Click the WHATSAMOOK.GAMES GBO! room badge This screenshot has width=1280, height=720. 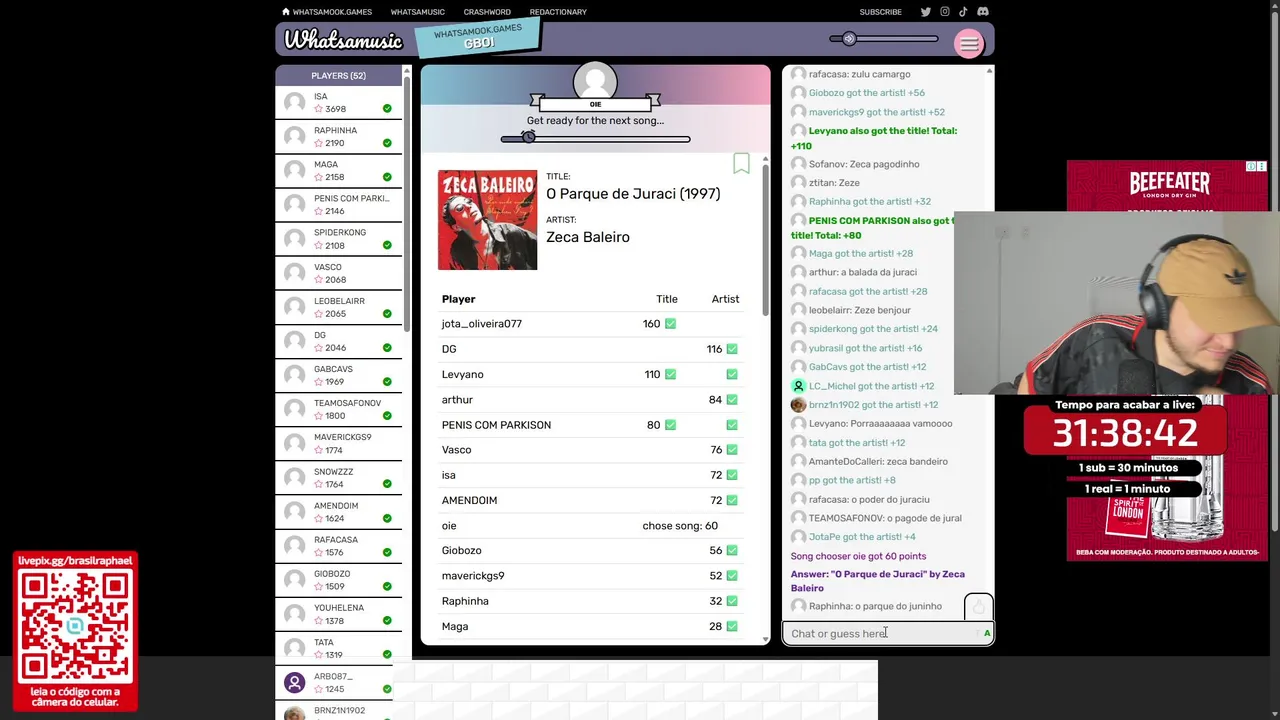click(x=478, y=37)
